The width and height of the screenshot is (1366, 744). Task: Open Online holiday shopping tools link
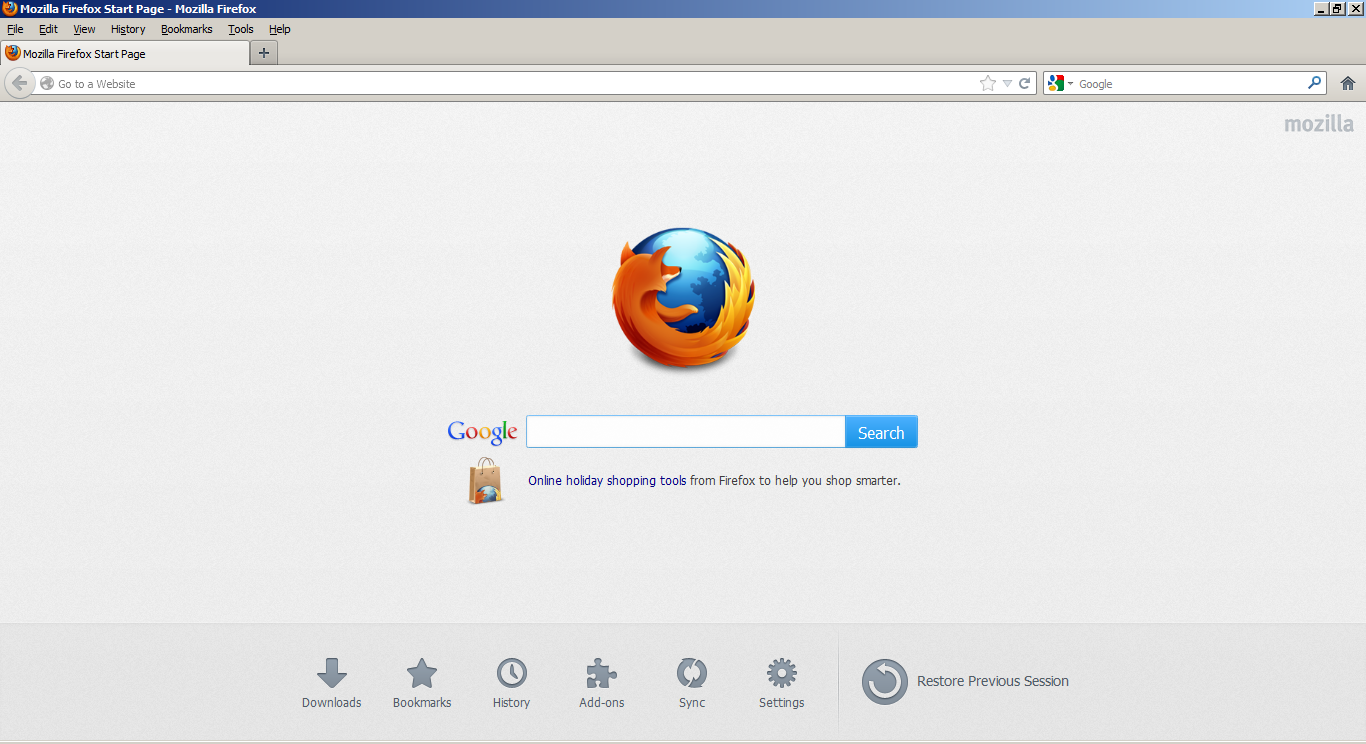click(607, 480)
